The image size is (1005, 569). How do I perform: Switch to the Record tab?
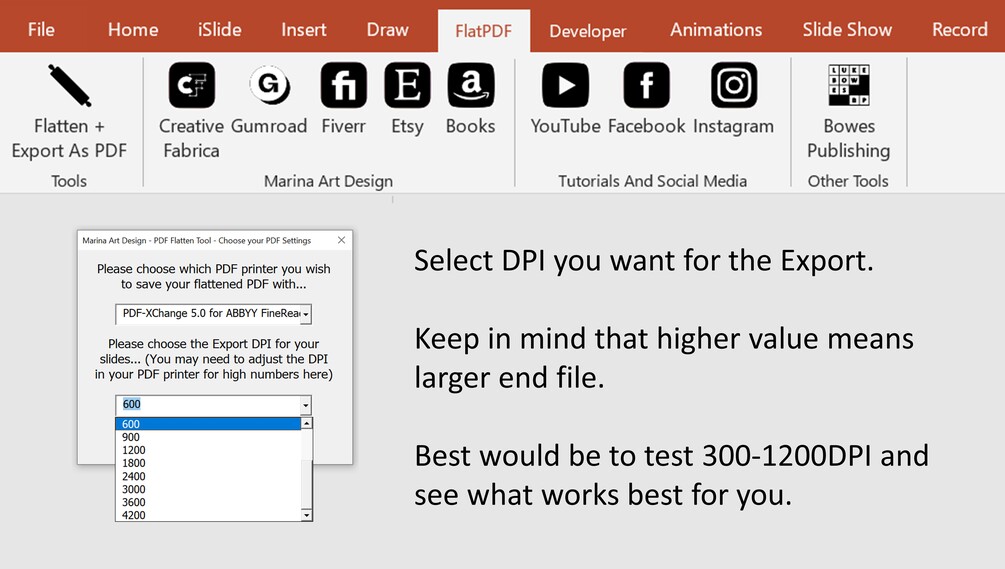(959, 30)
